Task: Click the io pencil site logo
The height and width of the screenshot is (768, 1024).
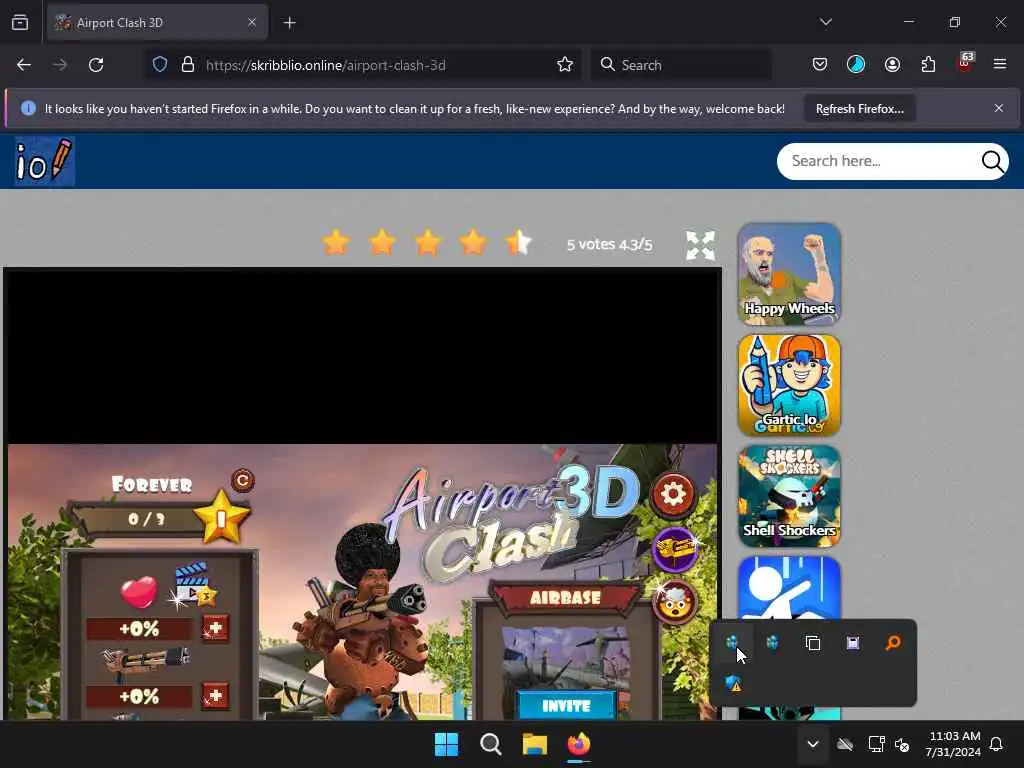Action: point(44,161)
